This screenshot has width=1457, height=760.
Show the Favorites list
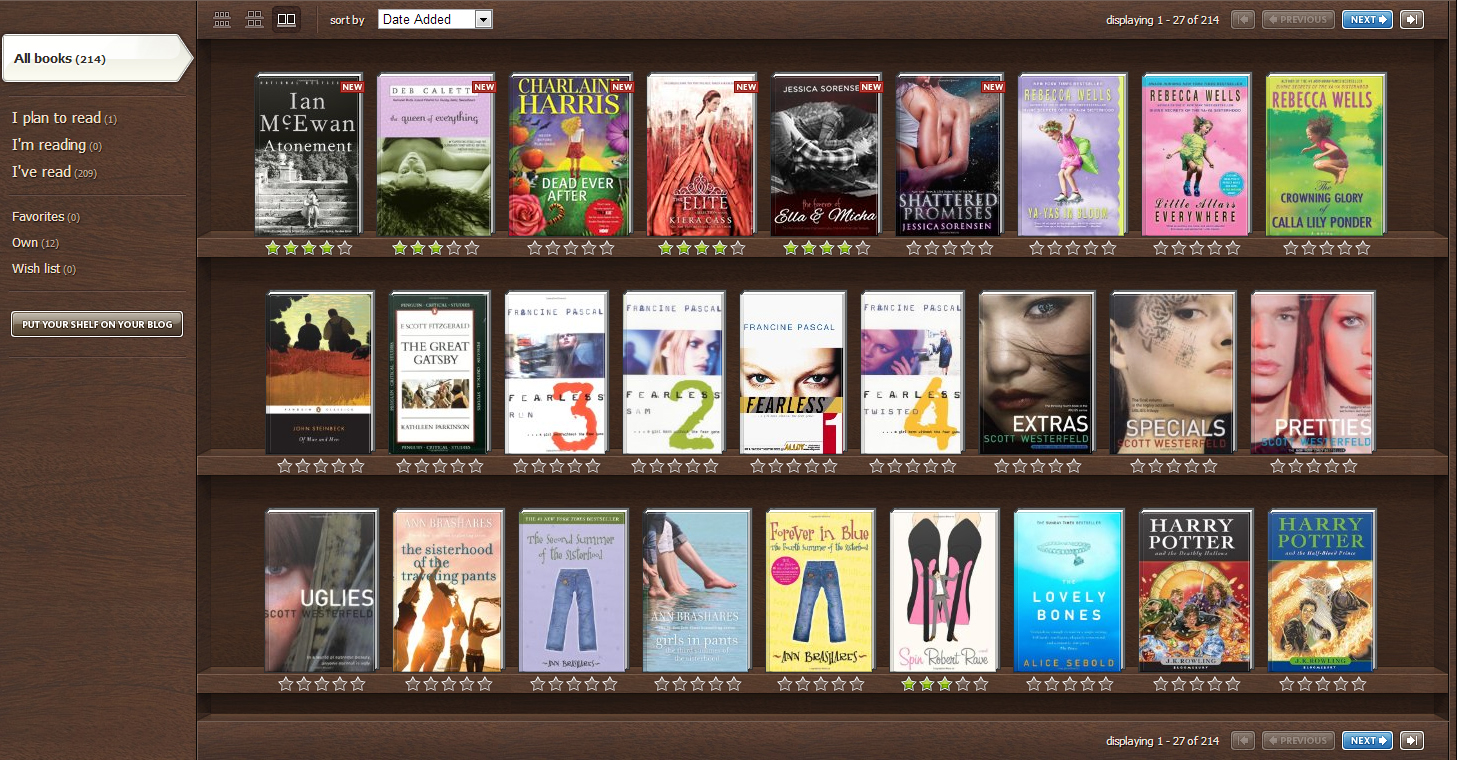[x=45, y=217]
